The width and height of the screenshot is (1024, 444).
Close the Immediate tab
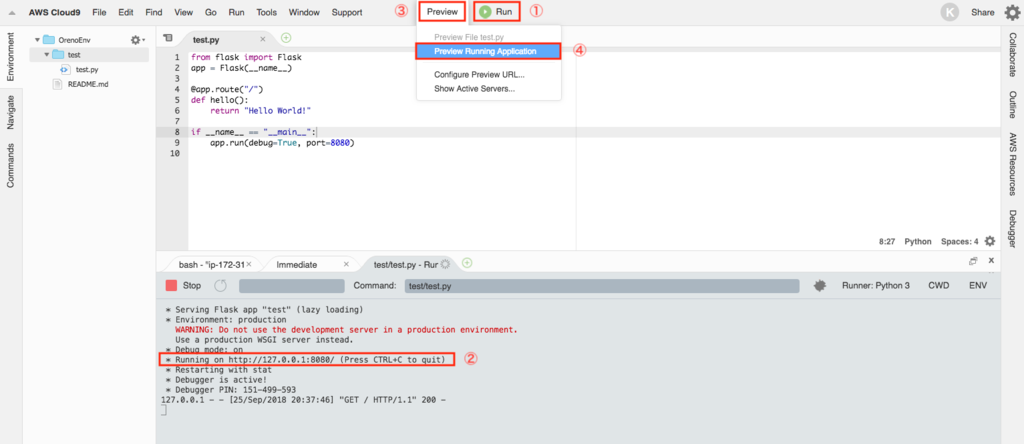[x=346, y=264]
